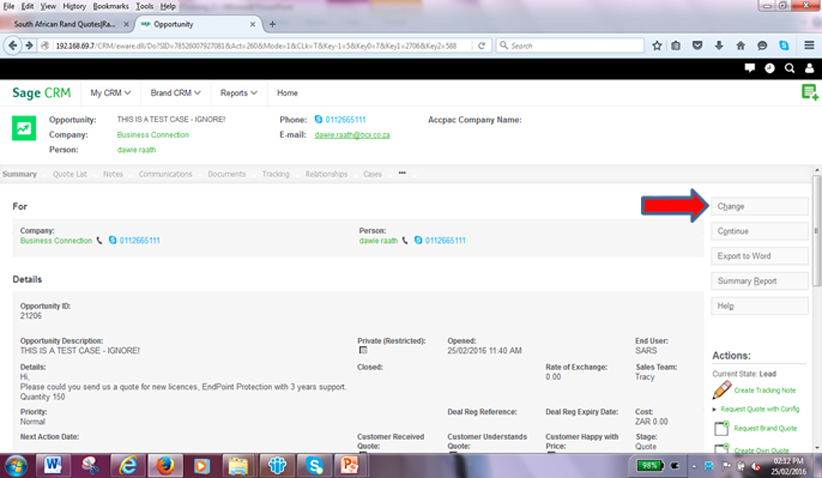The height and width of the screenshot is (478, 822).
Task: Switch to the Documents tab
Action: pos(226,174)
